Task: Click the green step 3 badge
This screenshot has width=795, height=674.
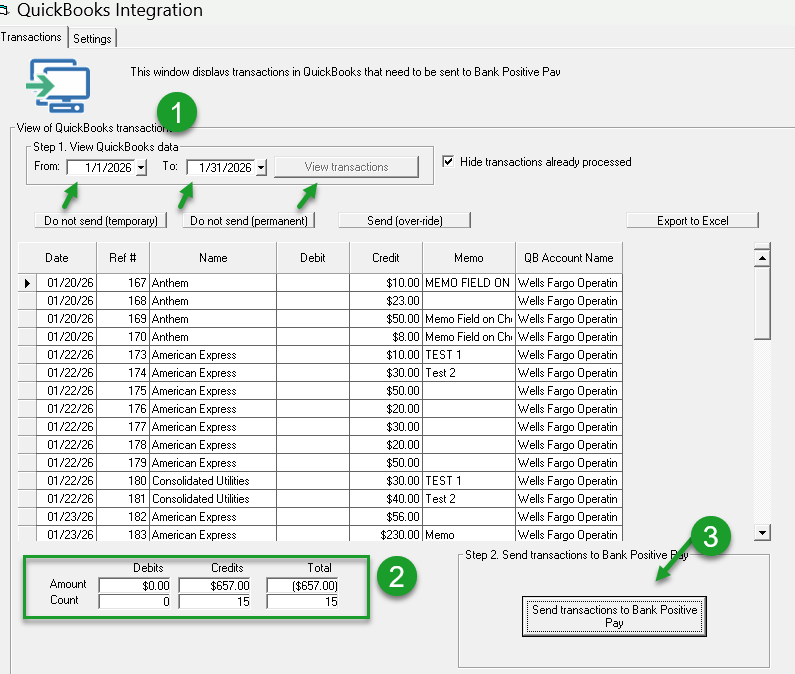Action: click(710, 536)
